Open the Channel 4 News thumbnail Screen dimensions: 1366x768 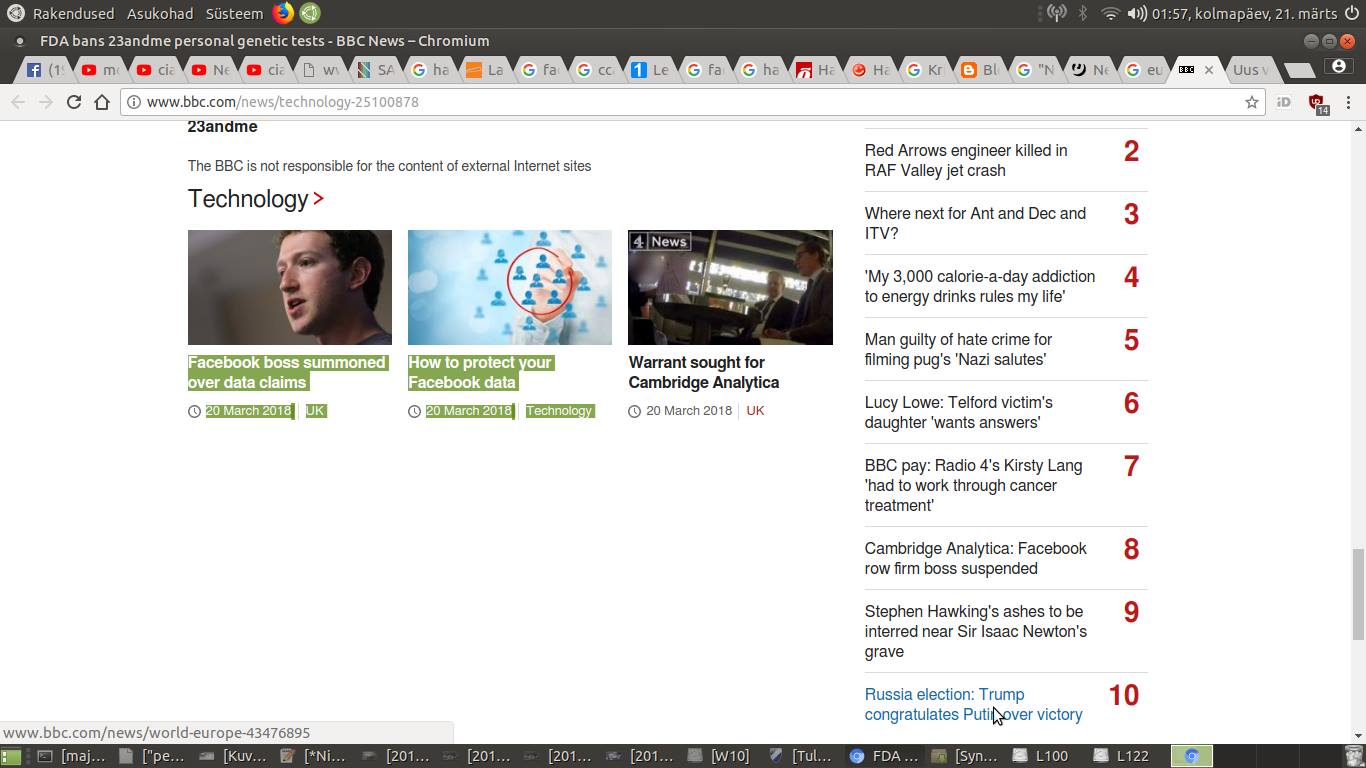click(x=730, y=288)
